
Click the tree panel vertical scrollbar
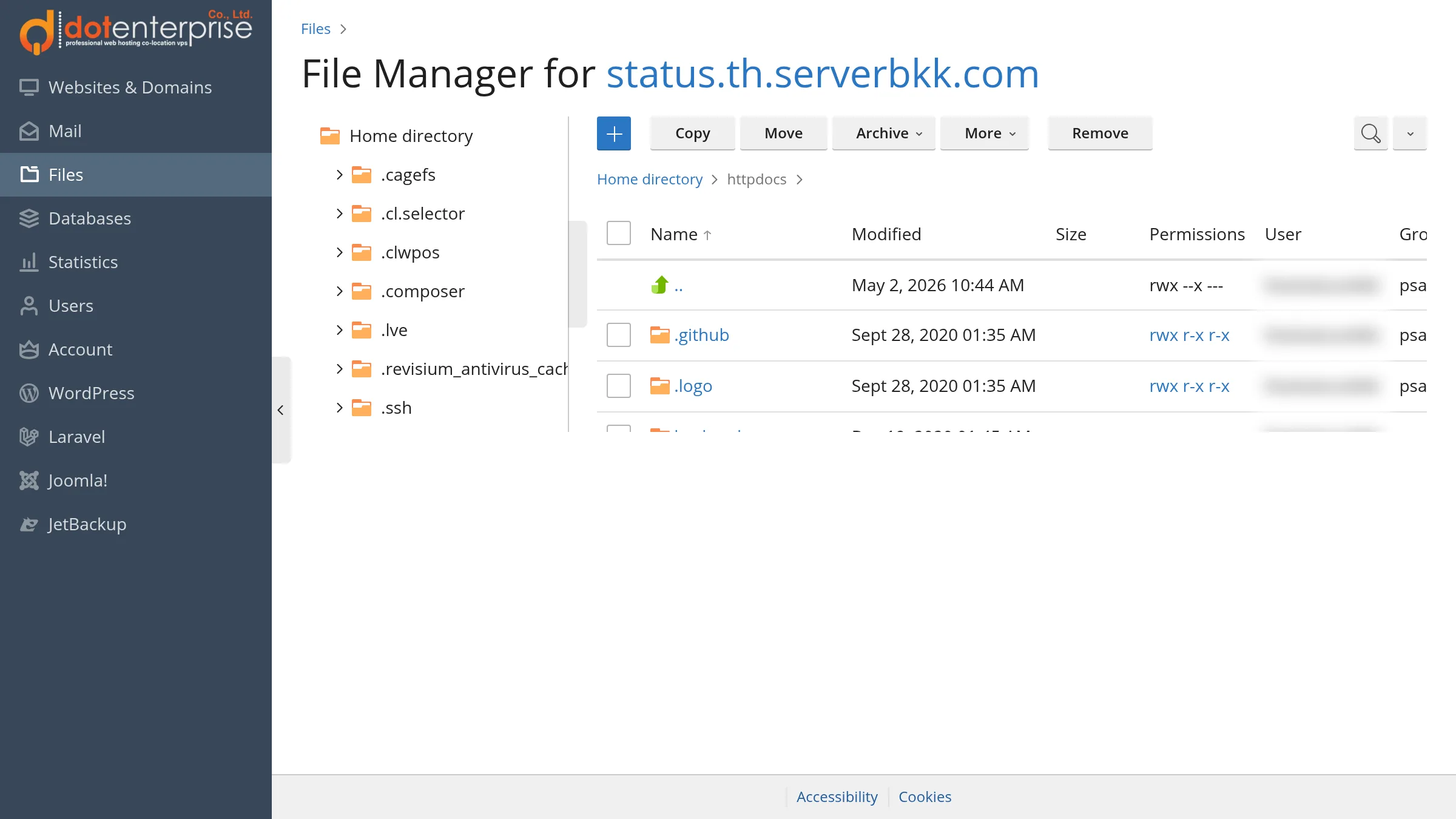[x=578, y=274]
